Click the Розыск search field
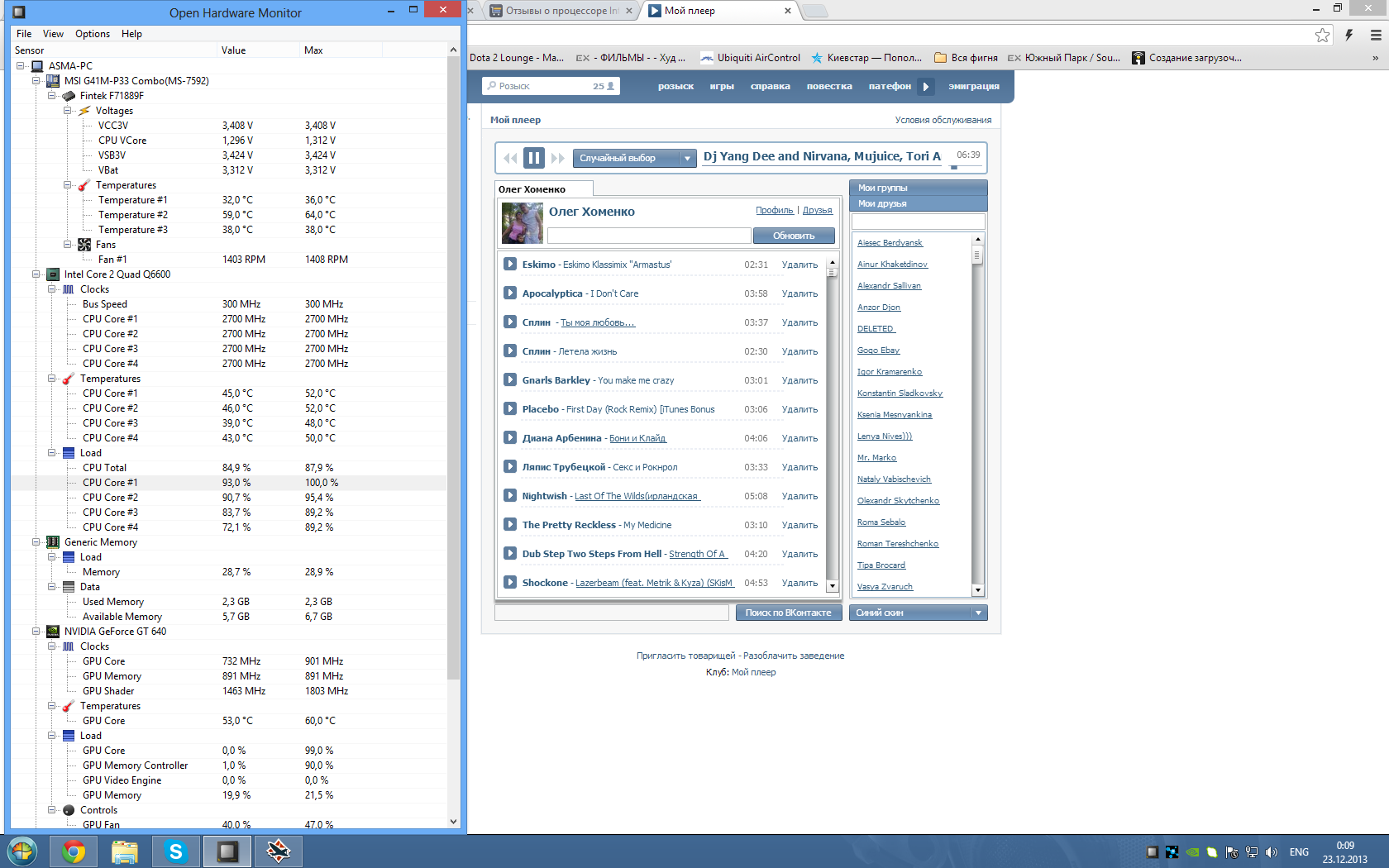Viewport: 1389px width, 868px height. pyautogui.click(x=551, y=86)
